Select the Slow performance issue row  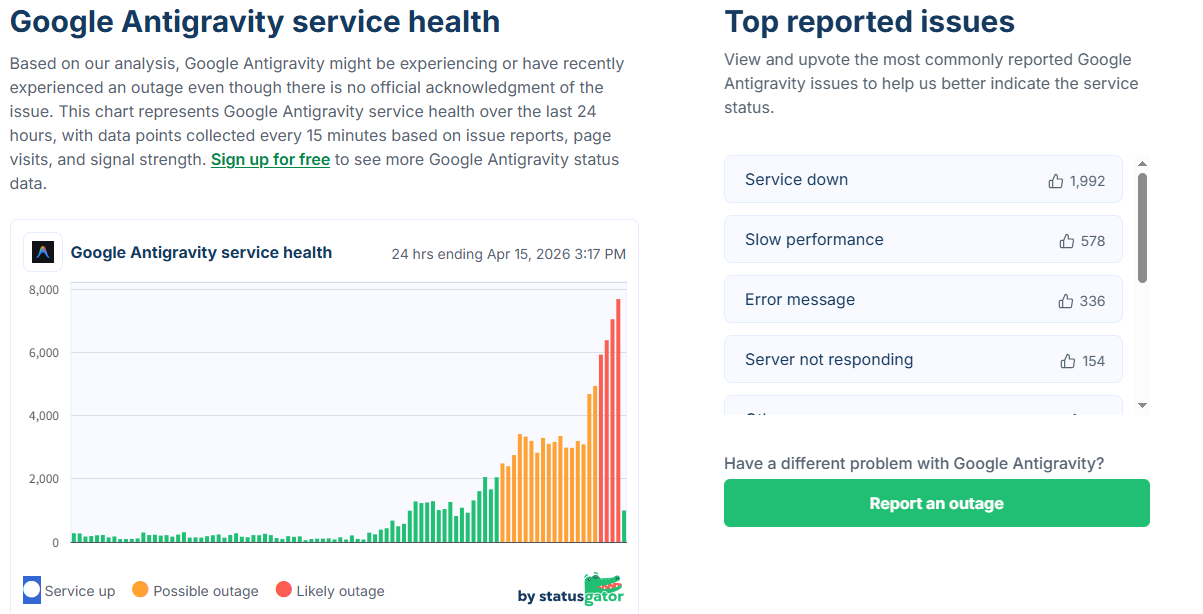(x=923, y=239)
